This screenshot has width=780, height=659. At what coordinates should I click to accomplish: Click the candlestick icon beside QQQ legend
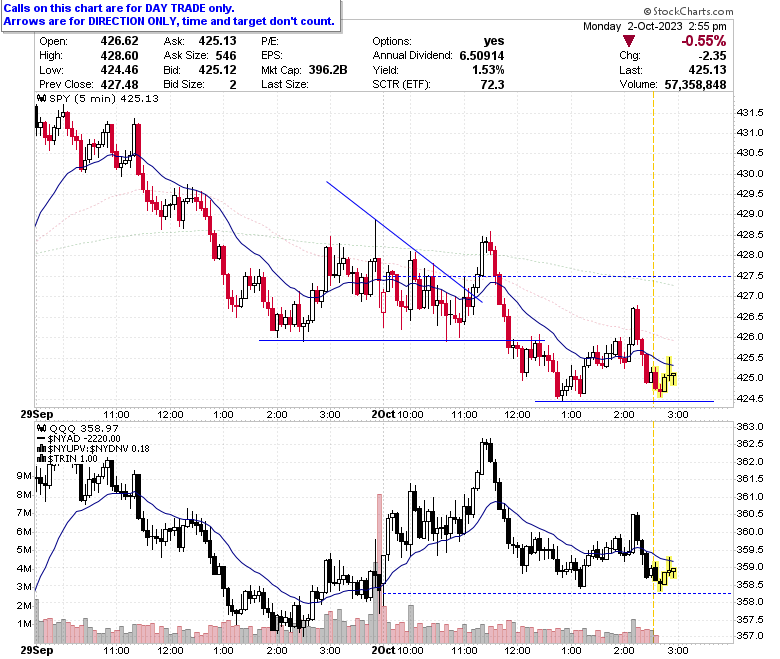coord(41,428)
